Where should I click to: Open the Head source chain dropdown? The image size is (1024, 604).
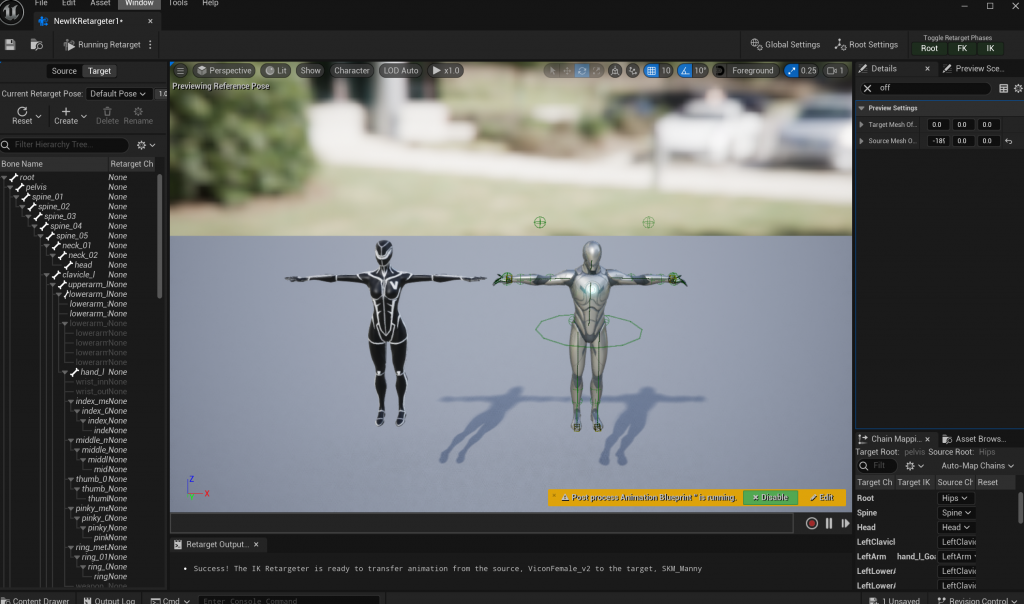click(956, 528)
